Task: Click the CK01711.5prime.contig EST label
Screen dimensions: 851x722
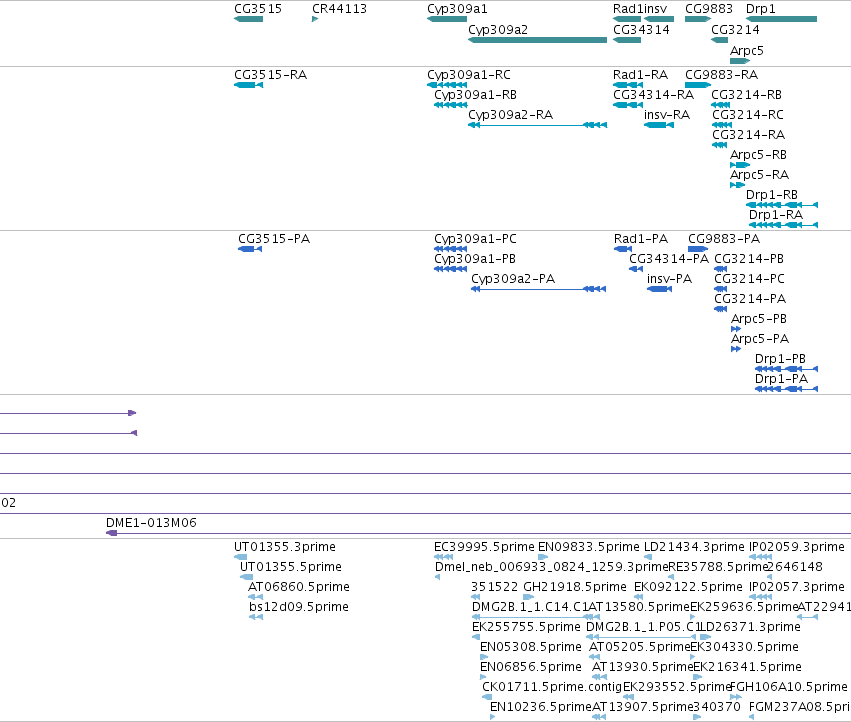Action: (551, 687)
